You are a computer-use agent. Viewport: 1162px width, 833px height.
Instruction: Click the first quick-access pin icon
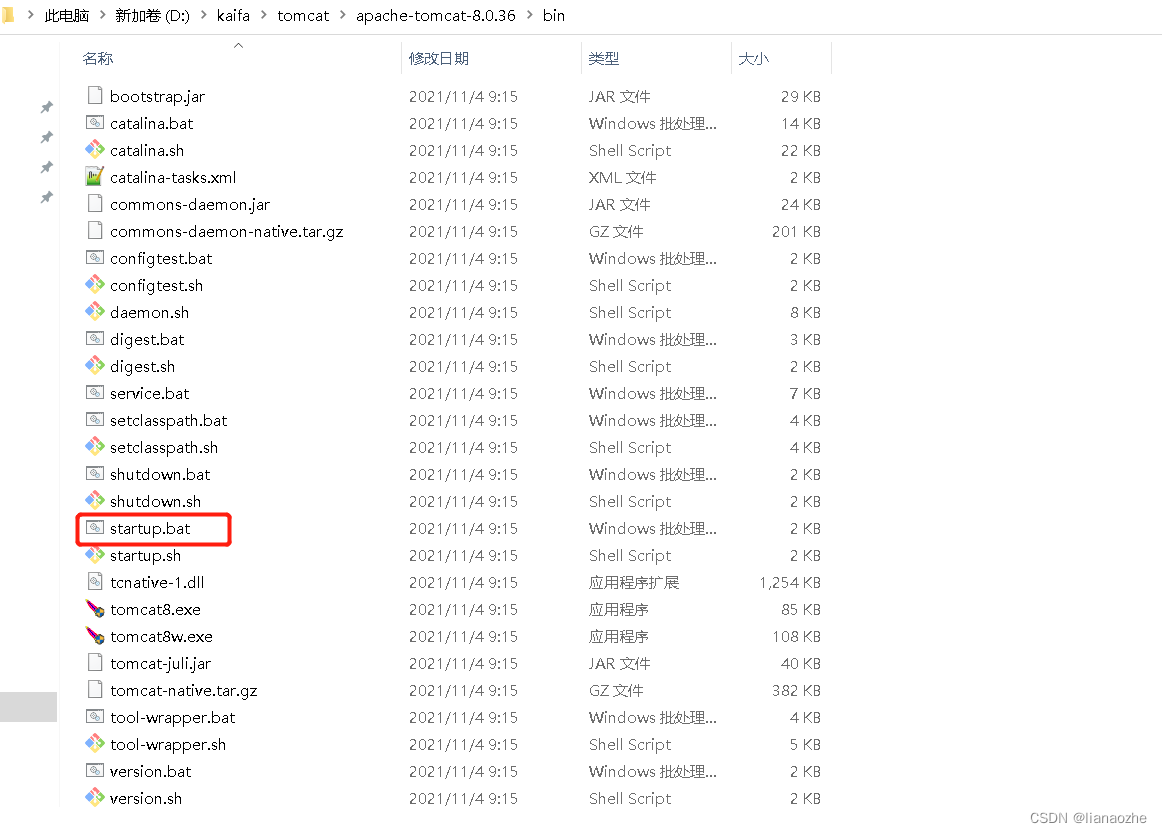47,107
